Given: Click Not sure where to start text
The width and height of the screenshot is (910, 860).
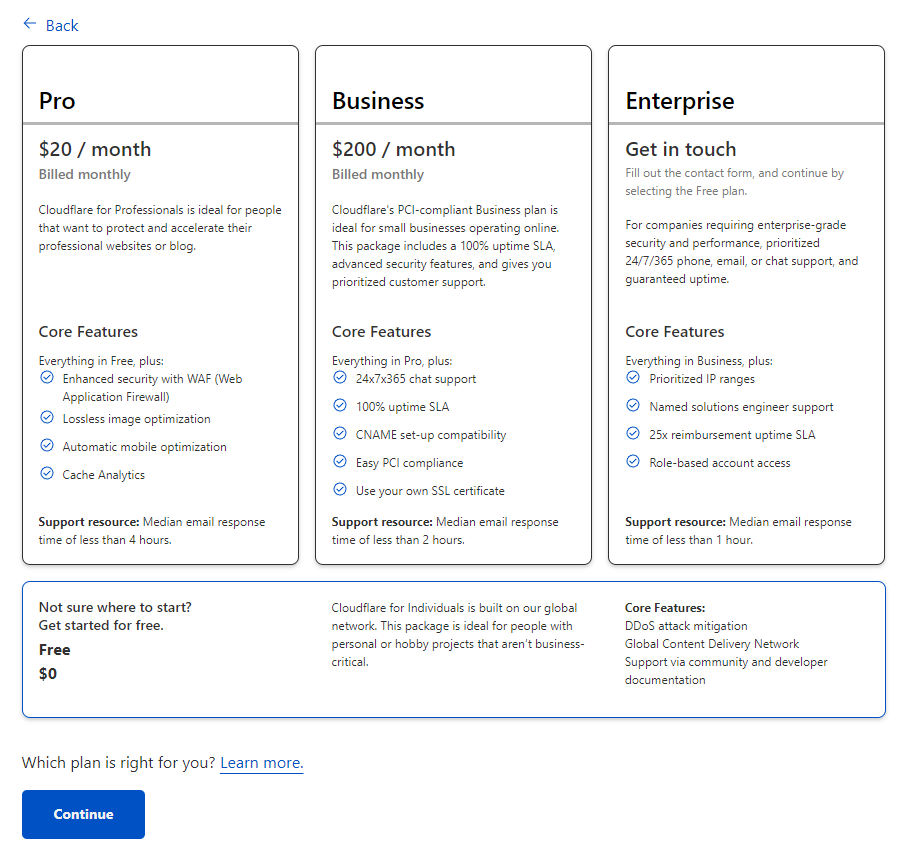Looking at the screenshot, I should click(x=115, y=607).
